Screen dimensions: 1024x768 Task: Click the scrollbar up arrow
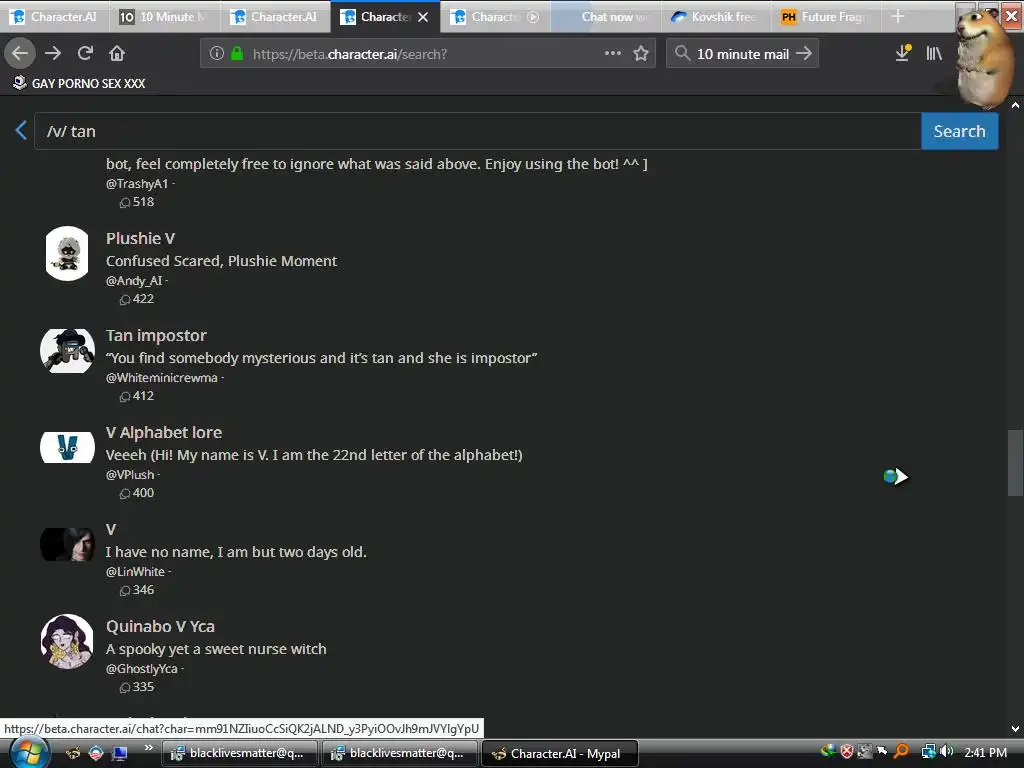(1016, 104)
